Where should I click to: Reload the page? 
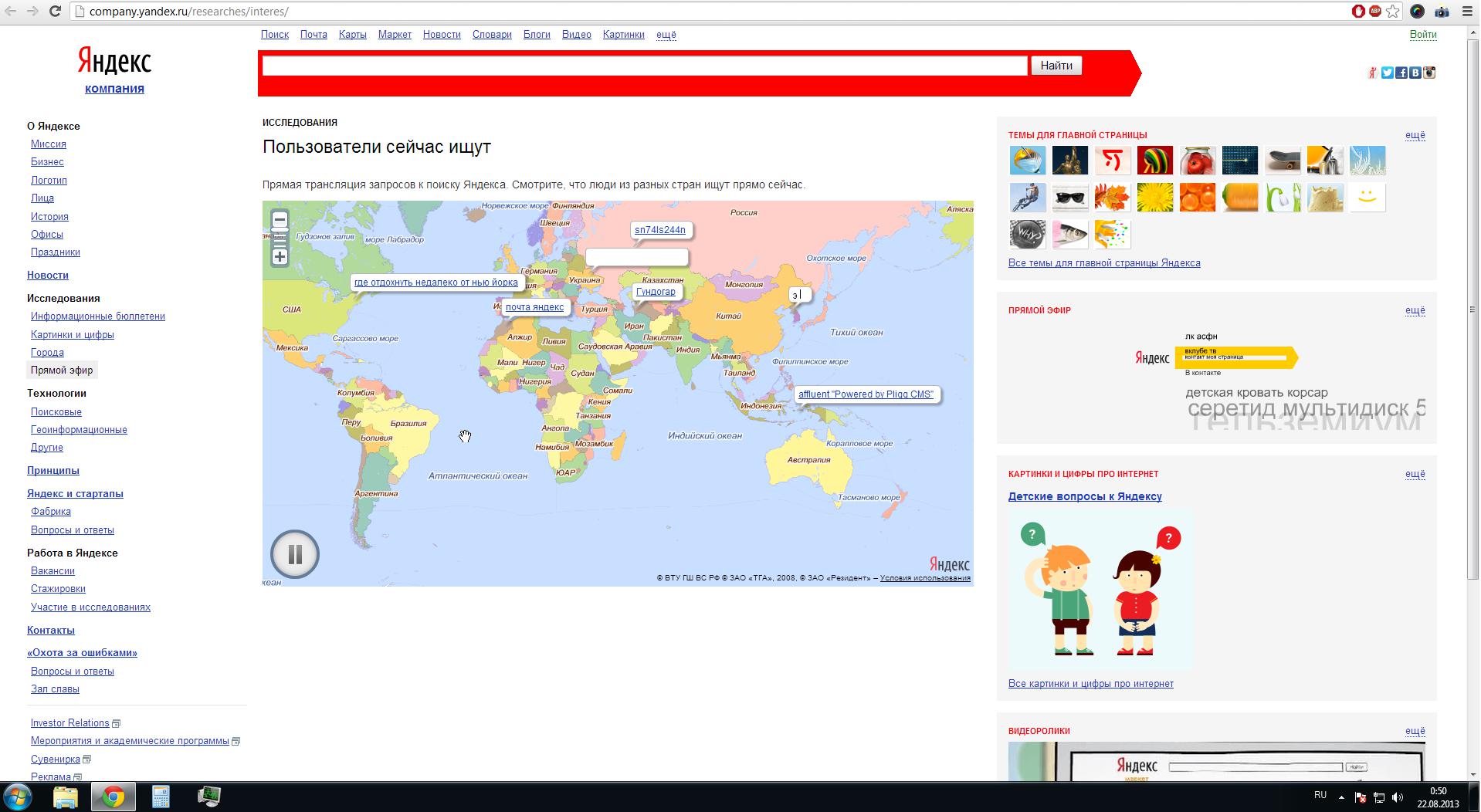[56, 12]
